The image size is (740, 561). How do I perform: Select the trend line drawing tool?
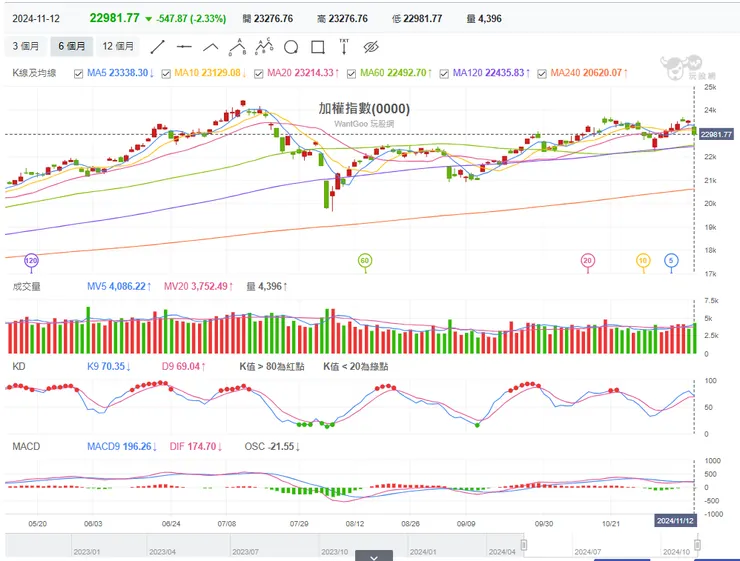click(x=157, y=46)
